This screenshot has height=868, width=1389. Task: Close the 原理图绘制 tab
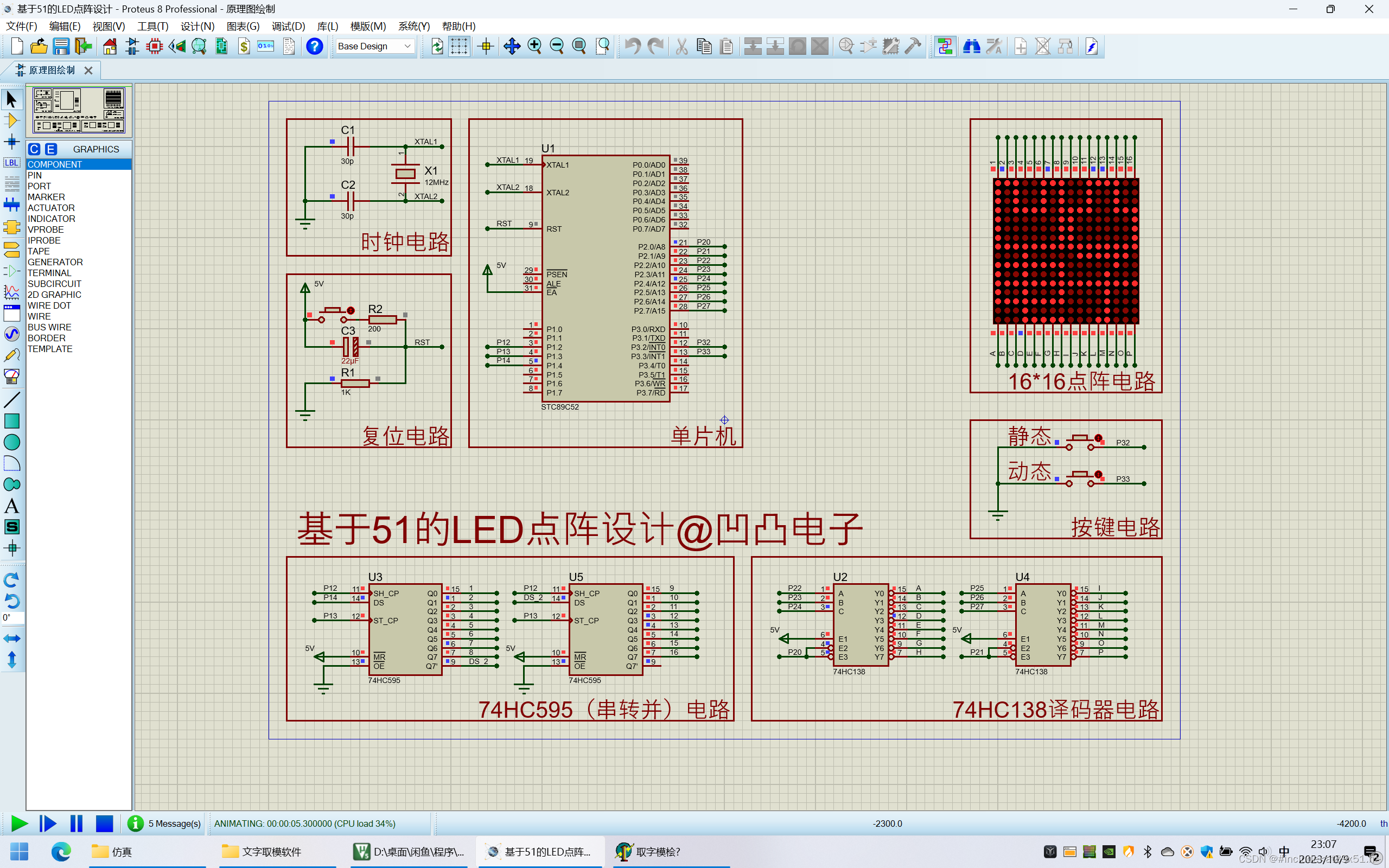[88, 71]
